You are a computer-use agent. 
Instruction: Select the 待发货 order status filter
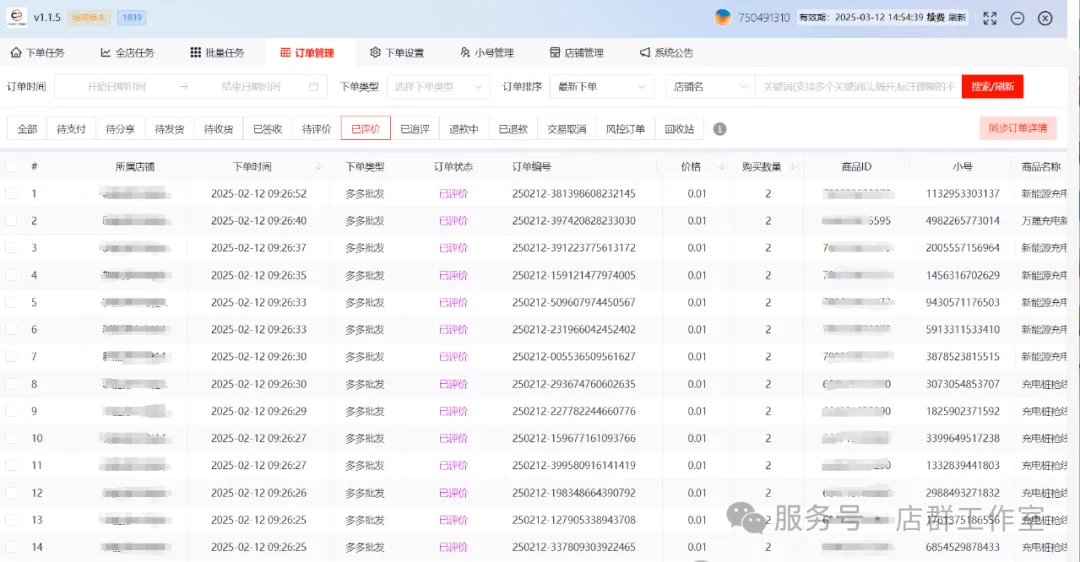coord(169,129)
